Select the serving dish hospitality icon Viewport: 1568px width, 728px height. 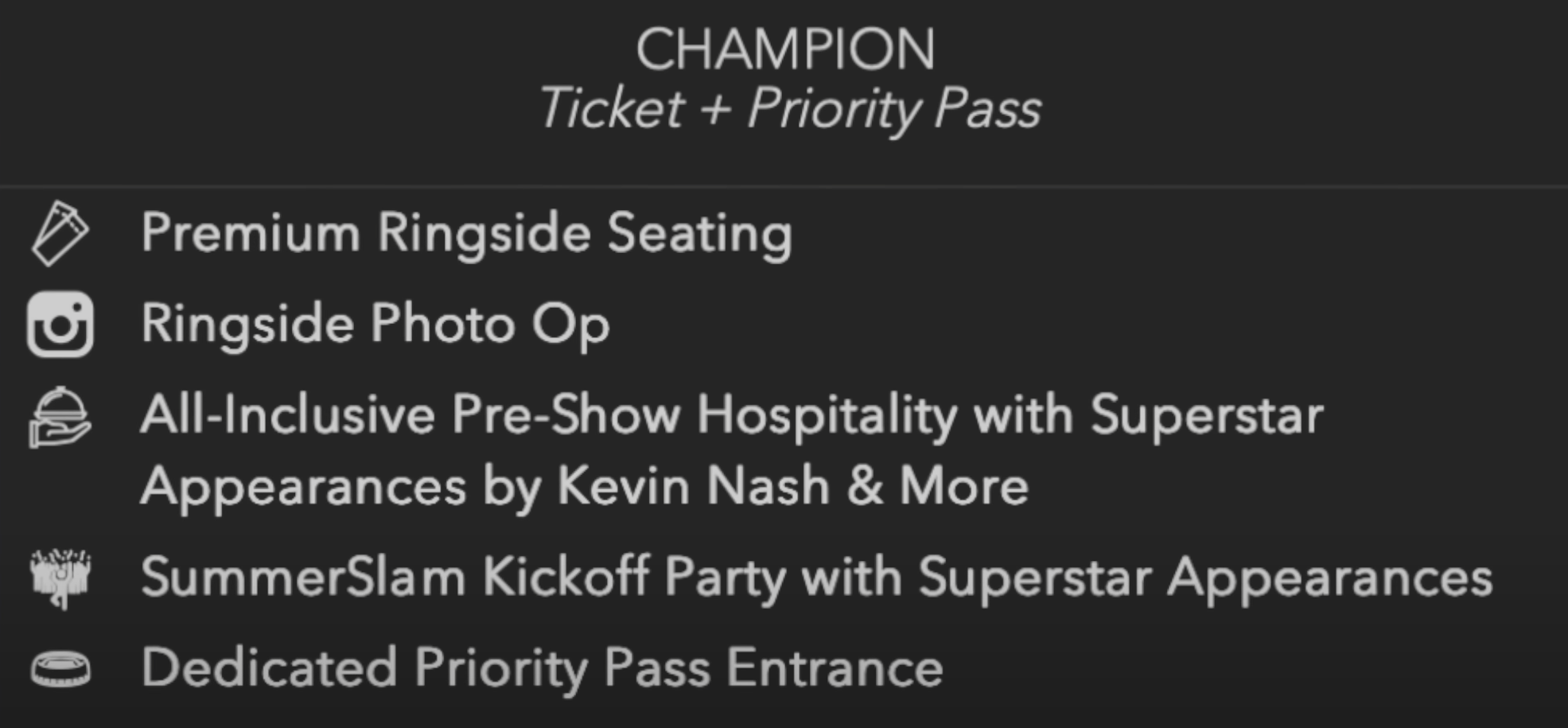pyautogui.click(x=60, y=417)
